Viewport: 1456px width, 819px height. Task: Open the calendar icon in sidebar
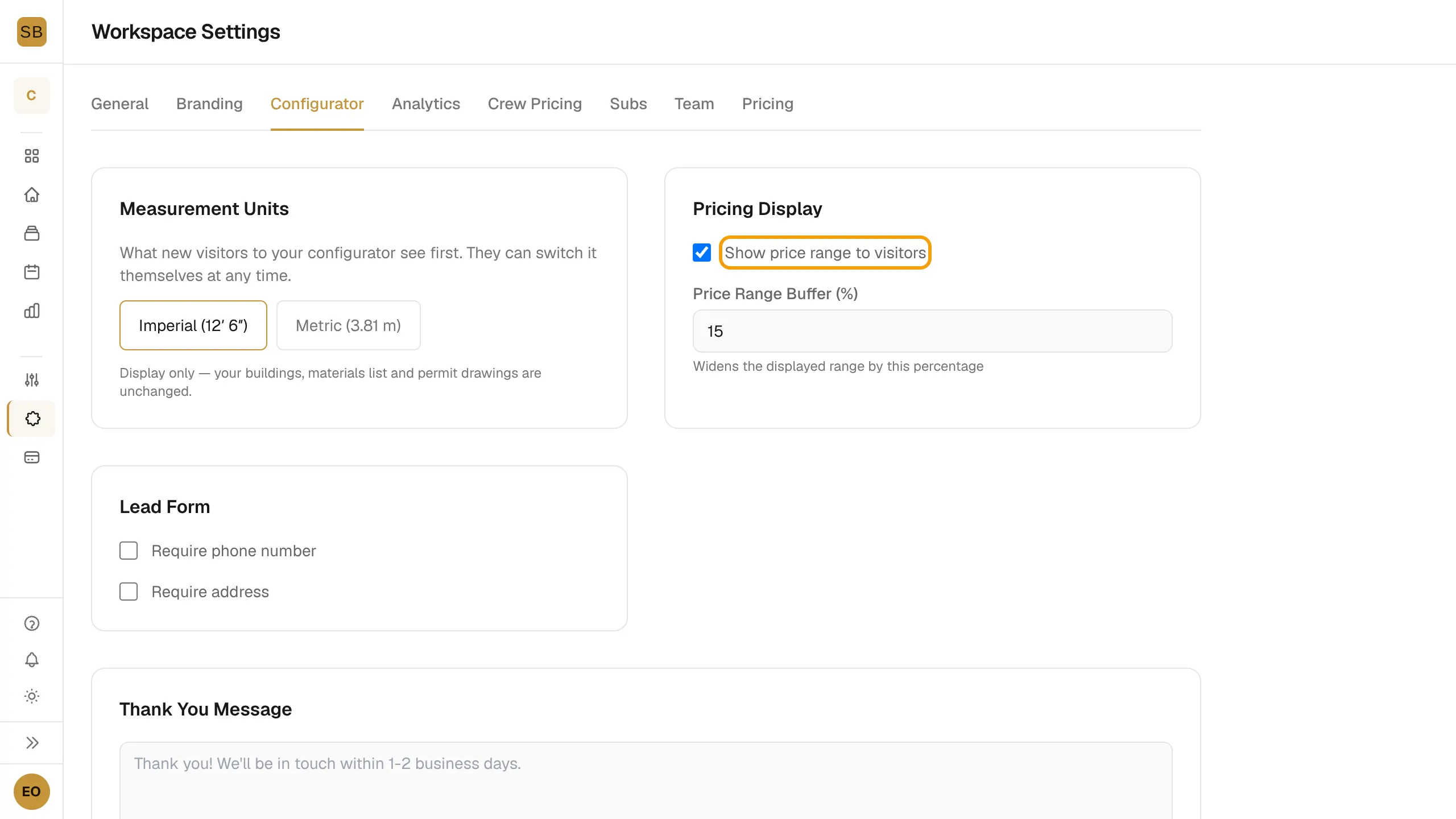point(32,272)
